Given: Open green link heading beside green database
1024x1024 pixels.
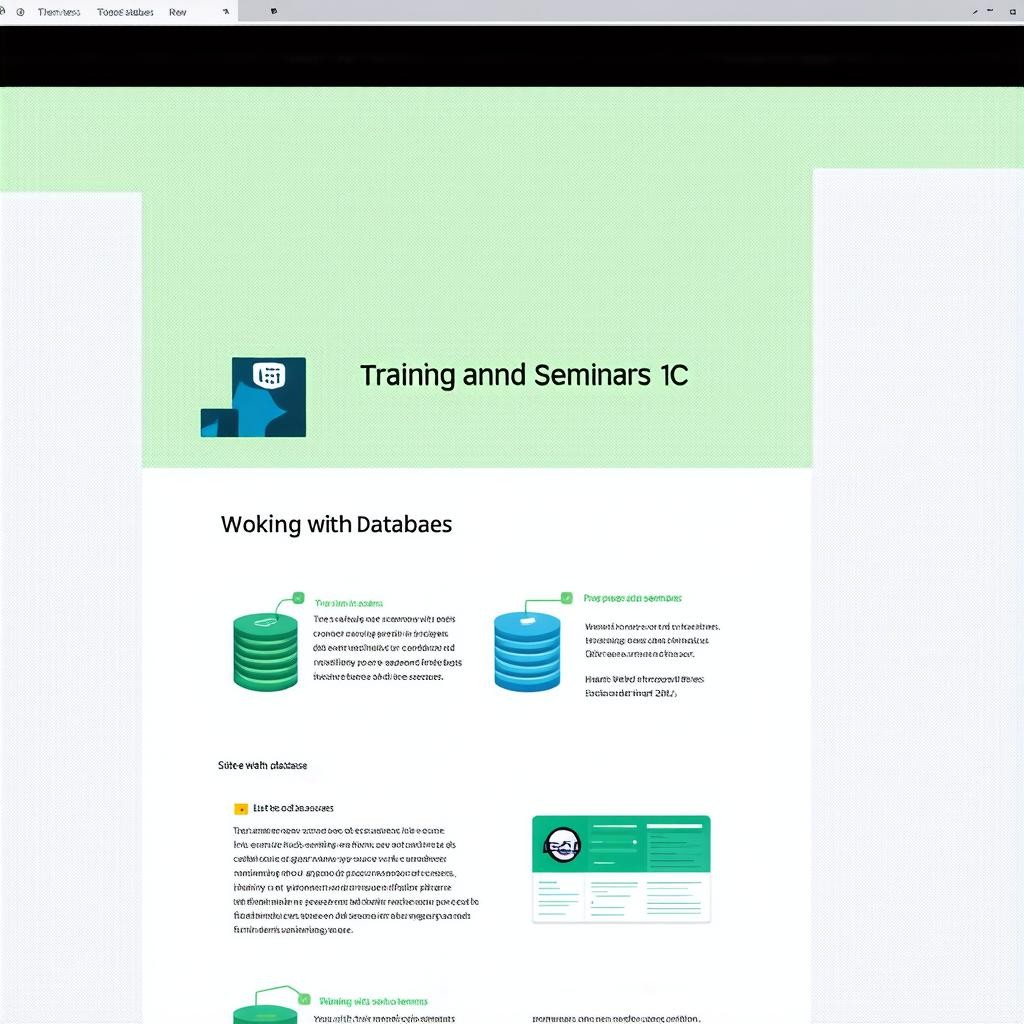Looking at the screenshot, I should pyautogui.click(x=349, y=603).
